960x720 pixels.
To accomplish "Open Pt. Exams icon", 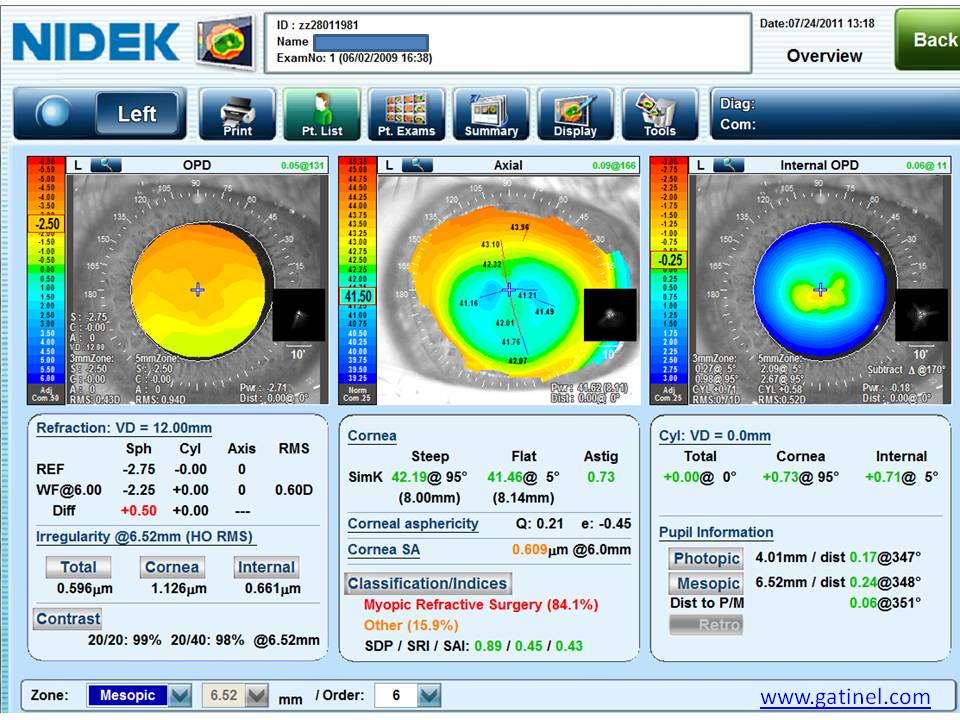I will coord(406,113).
